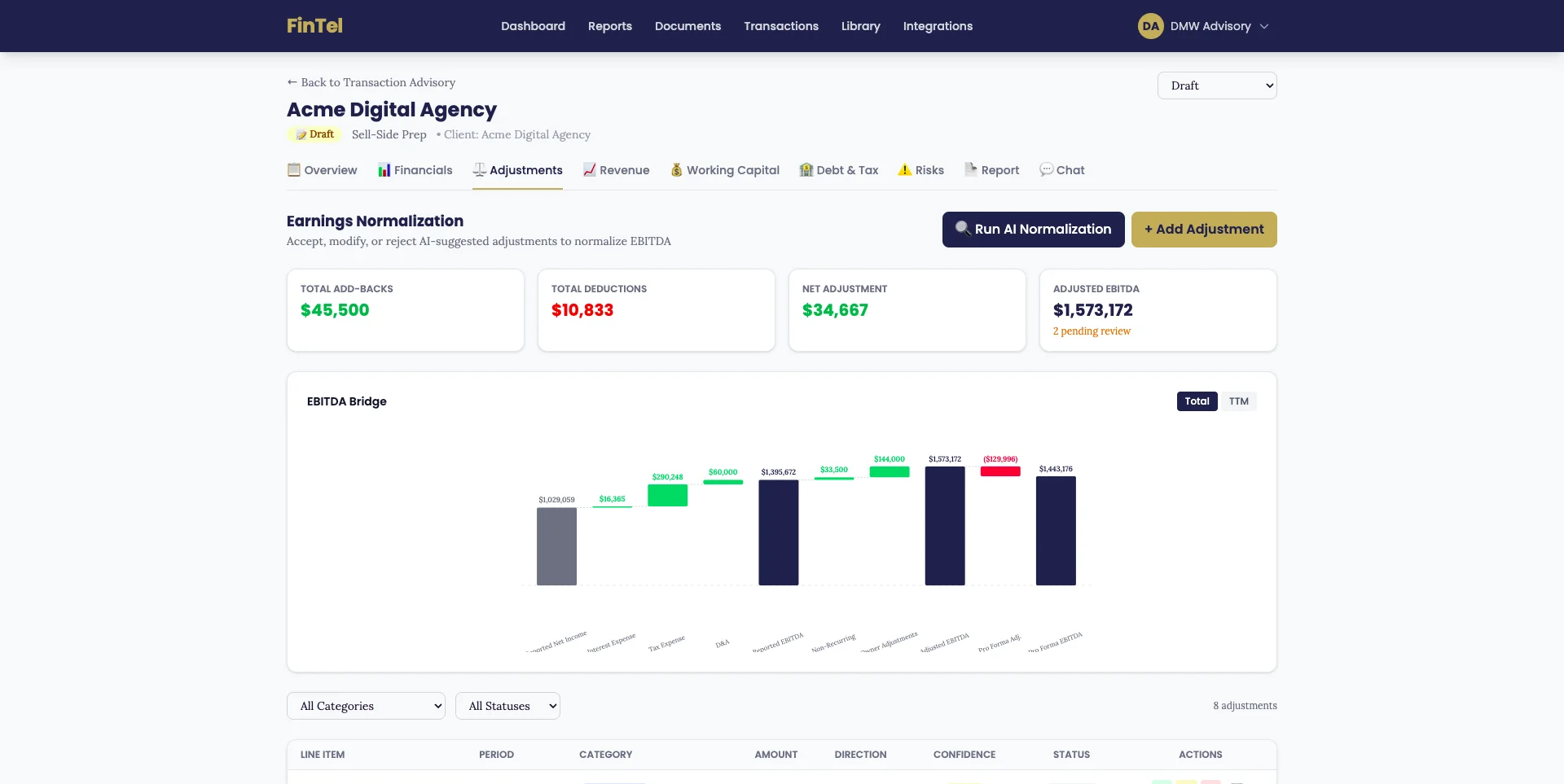Open the Chat speech bubble icon
The width and height of the screenshot is (1564, 784).
[1045, 169]
